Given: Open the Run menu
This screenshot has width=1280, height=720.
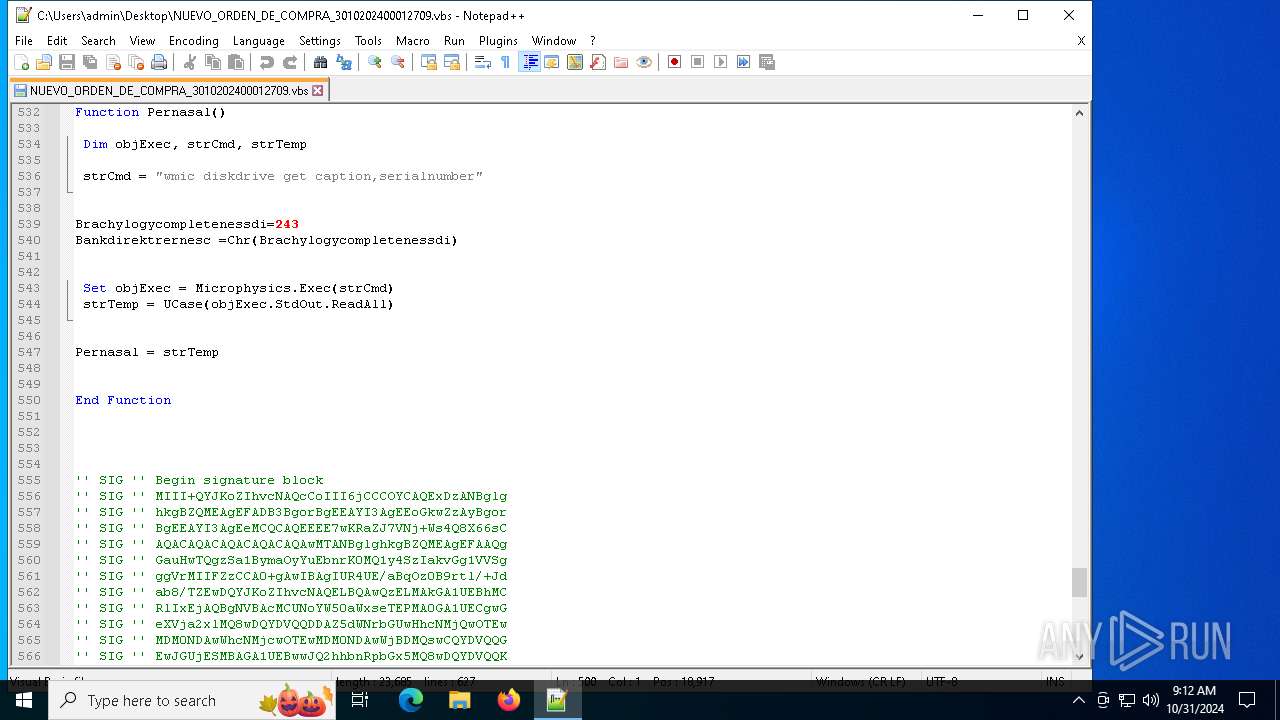Looking at the screenshot, I should pos(454,41).
